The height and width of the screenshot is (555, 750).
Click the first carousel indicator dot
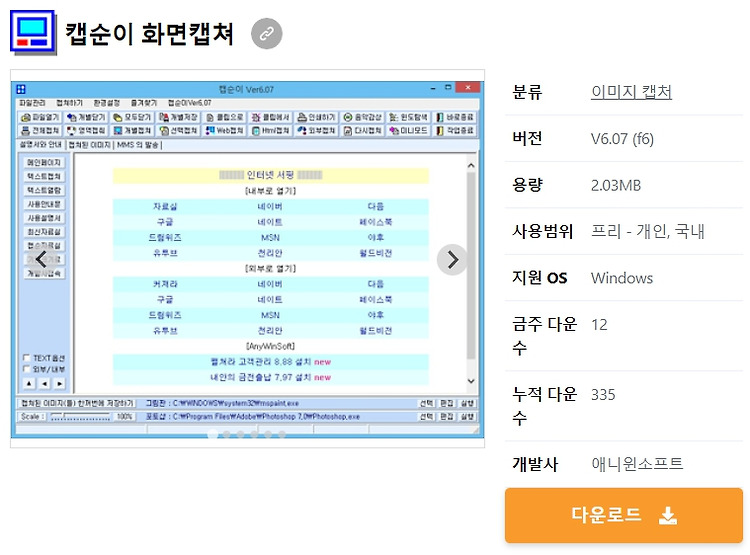pos(213,434)
